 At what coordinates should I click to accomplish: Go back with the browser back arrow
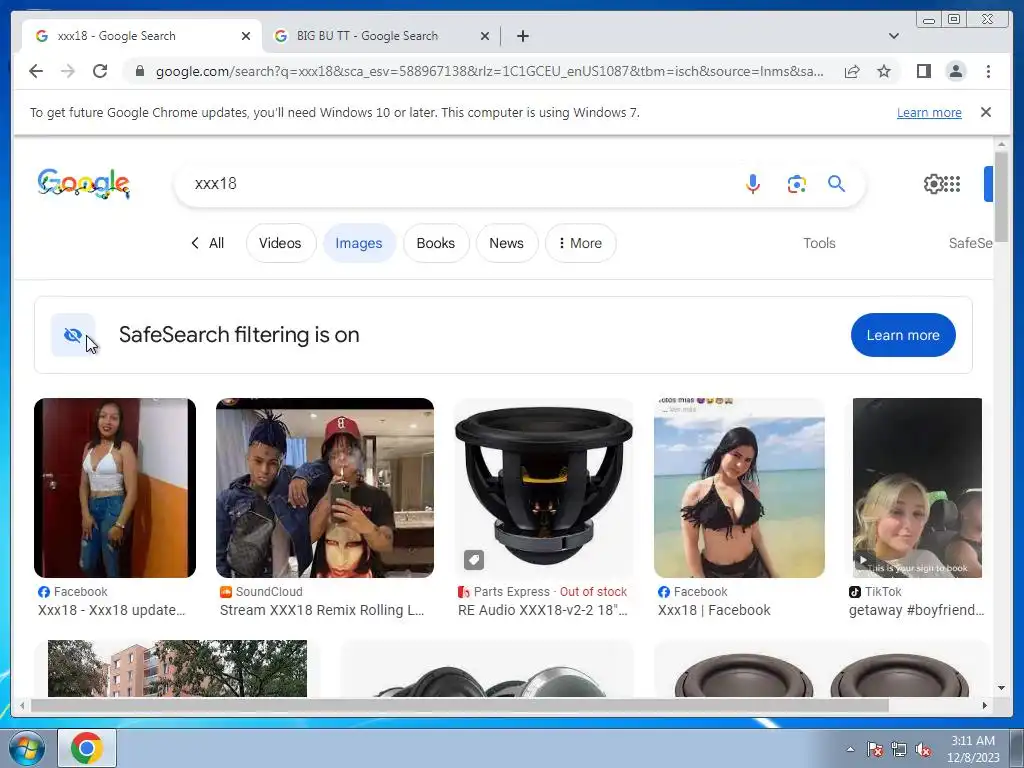click(36, 71)
